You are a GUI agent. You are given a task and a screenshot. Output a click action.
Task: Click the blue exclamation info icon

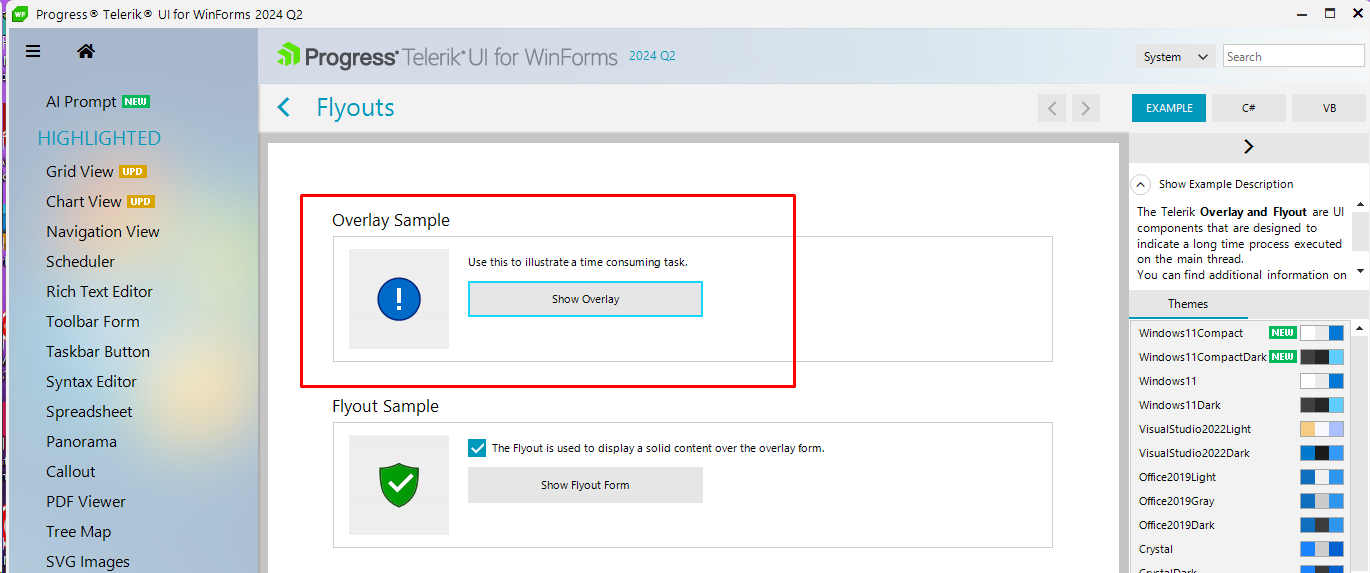399,299
